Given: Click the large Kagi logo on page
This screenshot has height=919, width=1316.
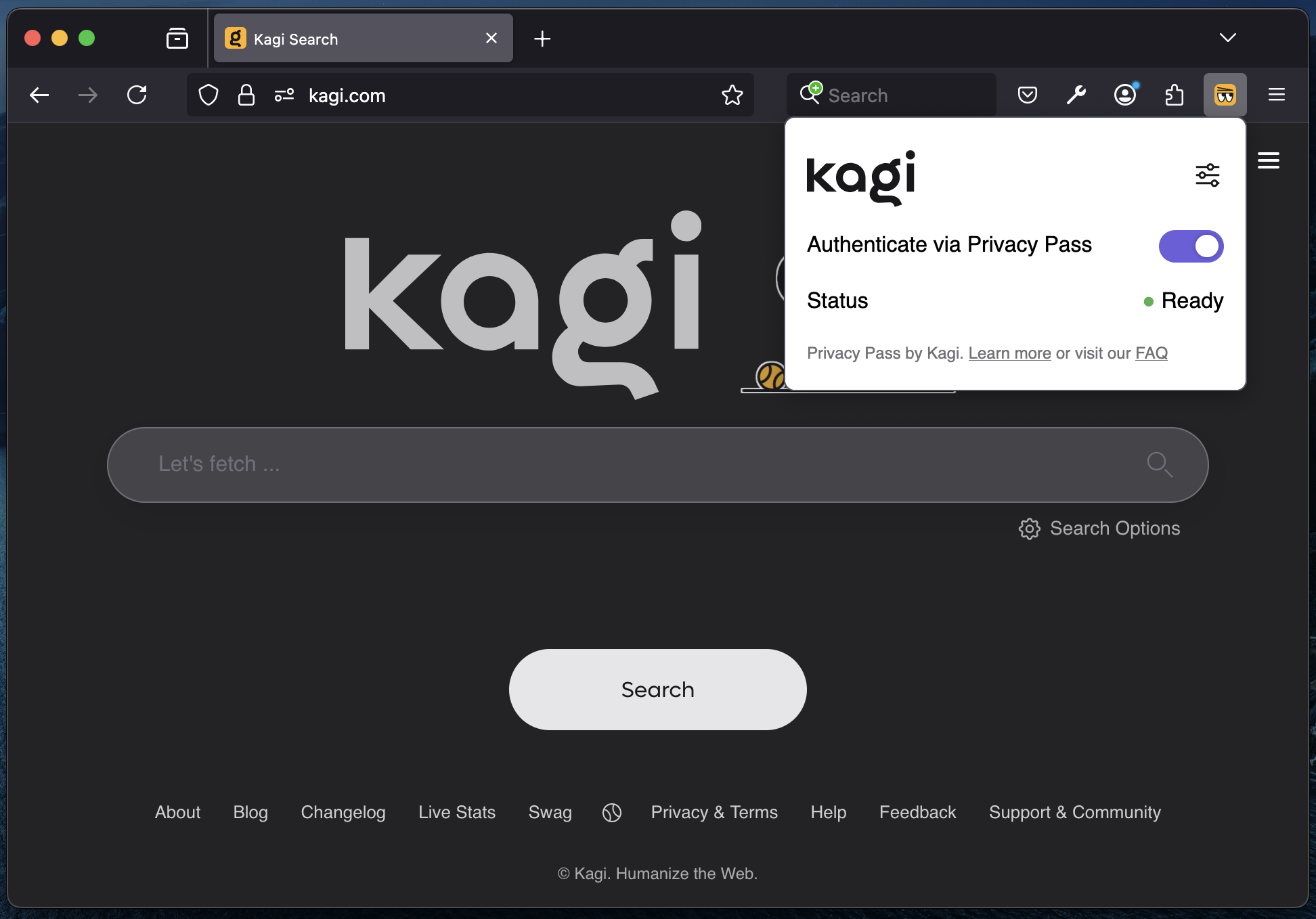Looking at the screenshot, I should click(523, 305).
